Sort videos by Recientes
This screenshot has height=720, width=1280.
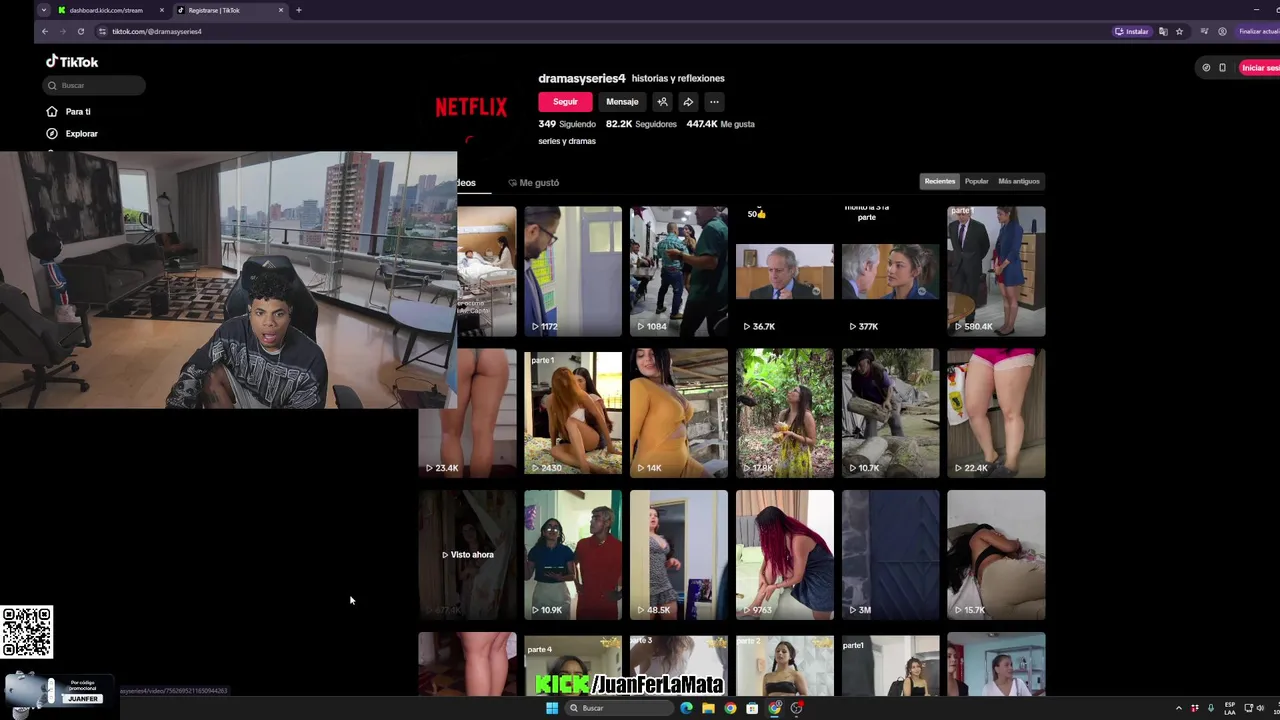point(940,181)
